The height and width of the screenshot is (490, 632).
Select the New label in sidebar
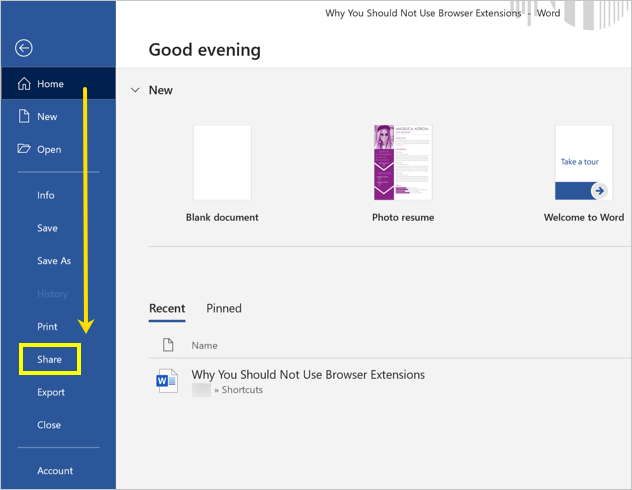(x=47, y=117)
